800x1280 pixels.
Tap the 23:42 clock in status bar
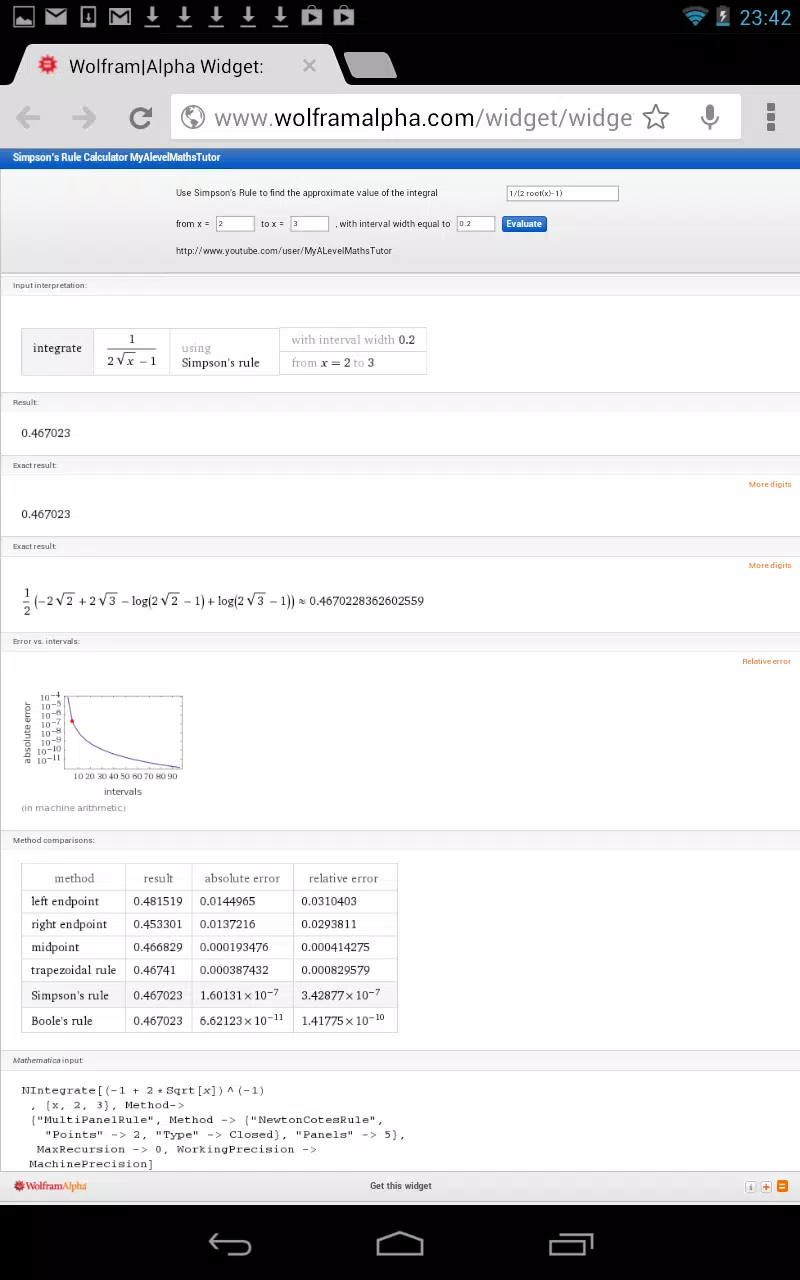tap(765, 17)
